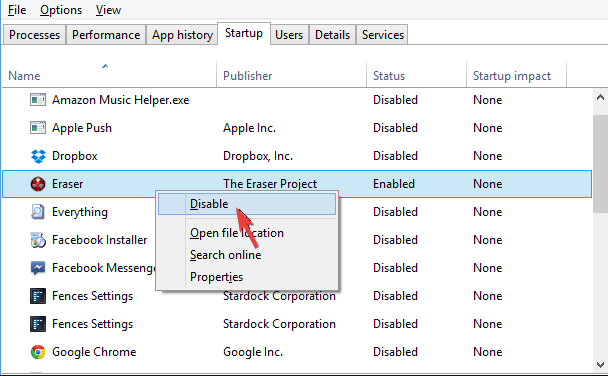Select the Everything entry name

pos(80,212)
